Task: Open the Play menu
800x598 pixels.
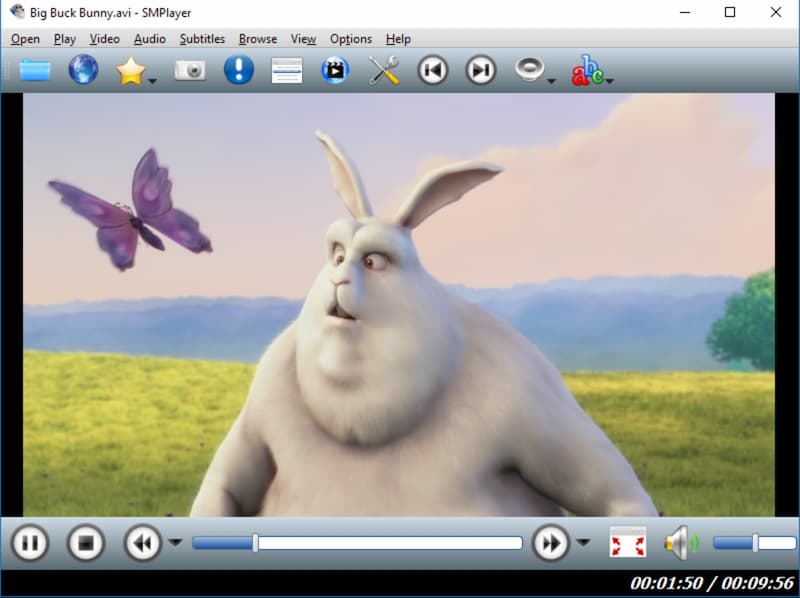Action: point(65,39)
